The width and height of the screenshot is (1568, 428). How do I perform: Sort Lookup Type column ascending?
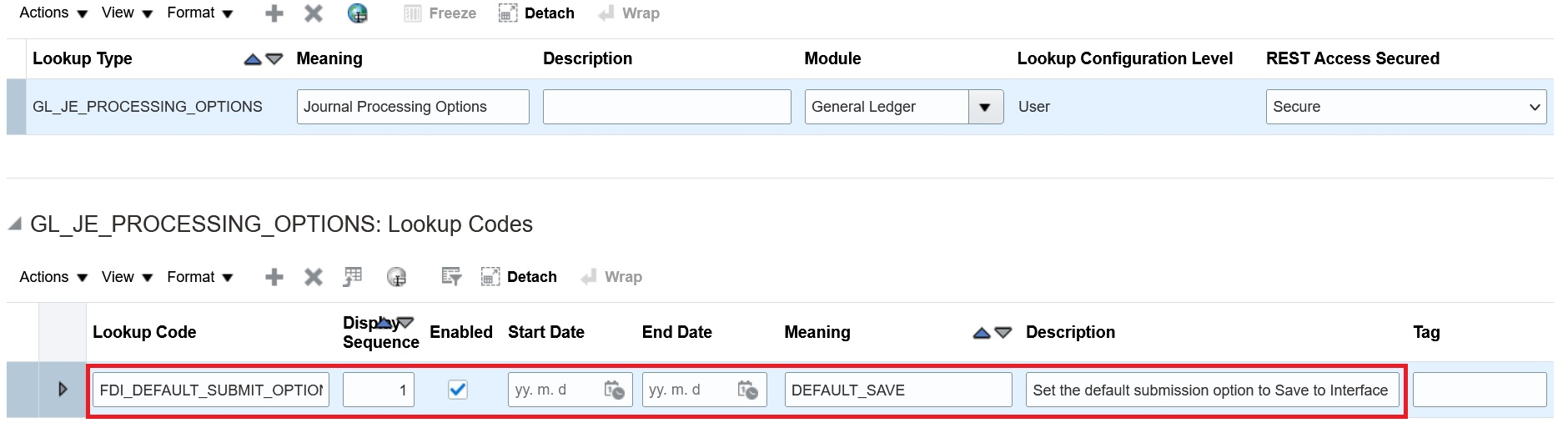click(x=253, y=59)
